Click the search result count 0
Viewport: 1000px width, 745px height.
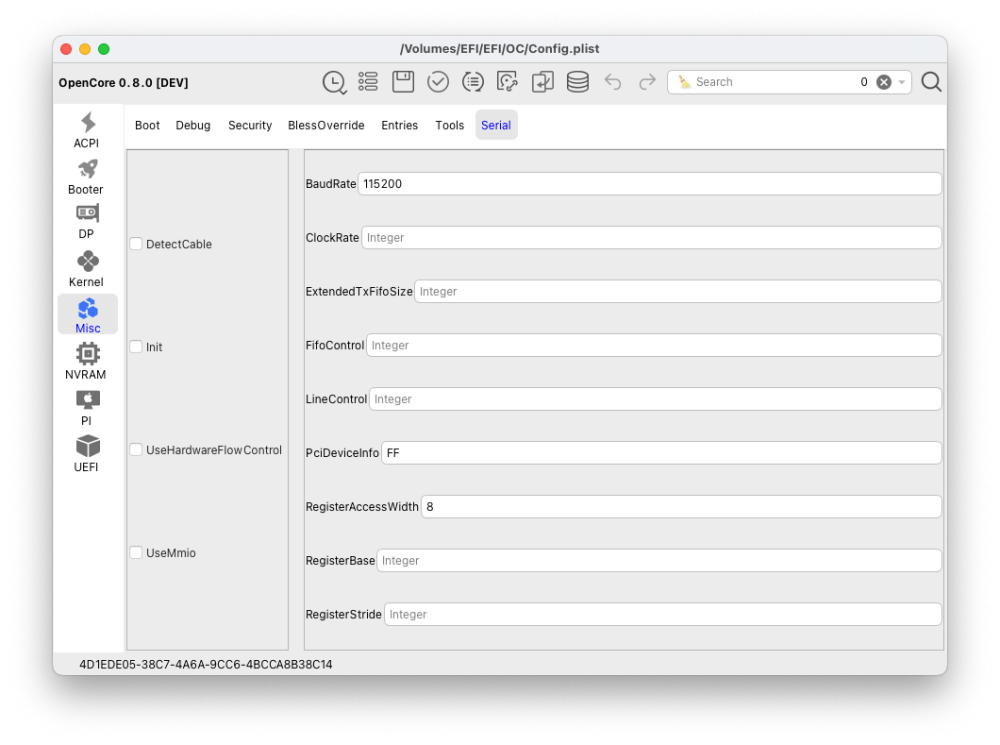(x=864, y=82)
